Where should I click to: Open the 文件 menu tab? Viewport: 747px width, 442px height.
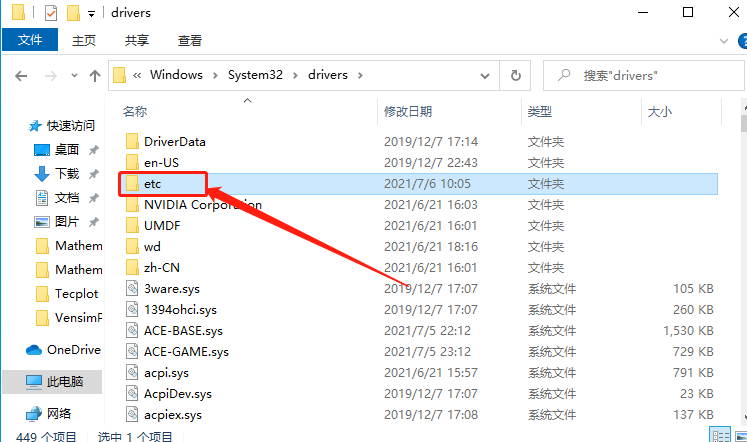pos(30,40)
